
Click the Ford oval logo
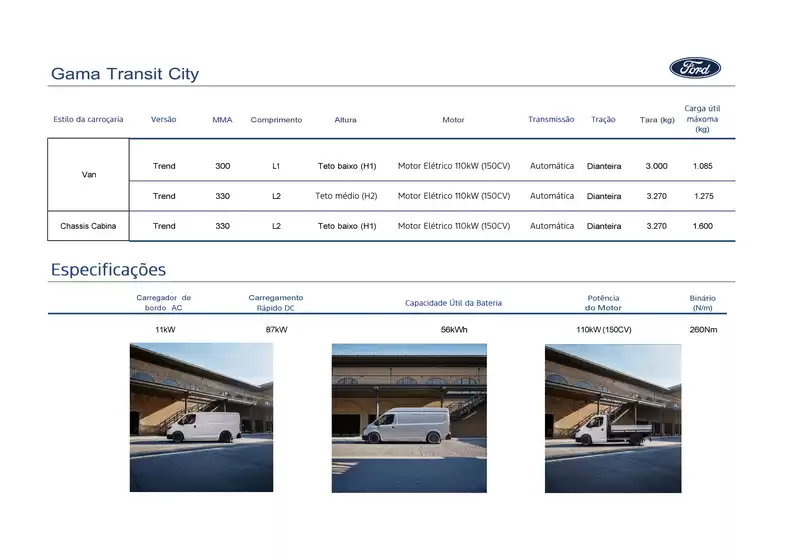click(695, 68)
